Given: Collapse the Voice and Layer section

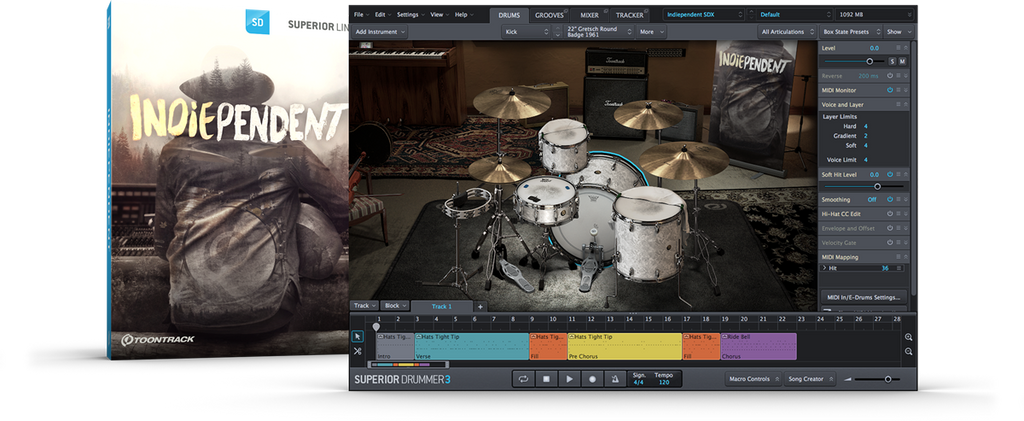Looking at the screenshot, I should pyautogui.click(x=905, y=104).
